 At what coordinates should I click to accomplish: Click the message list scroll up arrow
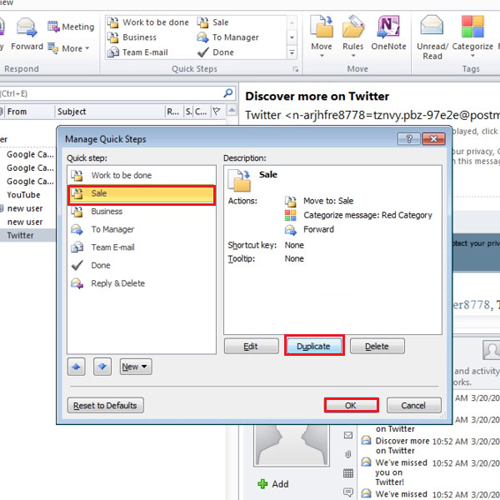coord(232,110)
